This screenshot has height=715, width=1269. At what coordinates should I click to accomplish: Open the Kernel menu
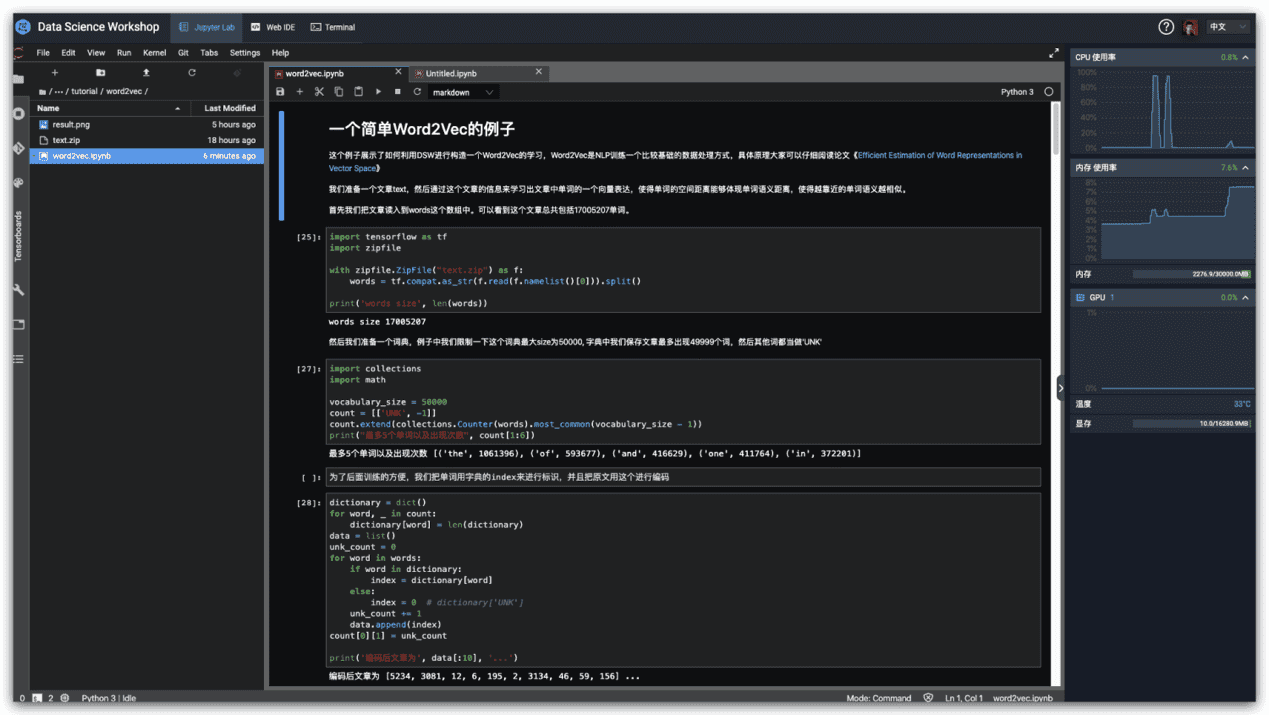point(154,53)
